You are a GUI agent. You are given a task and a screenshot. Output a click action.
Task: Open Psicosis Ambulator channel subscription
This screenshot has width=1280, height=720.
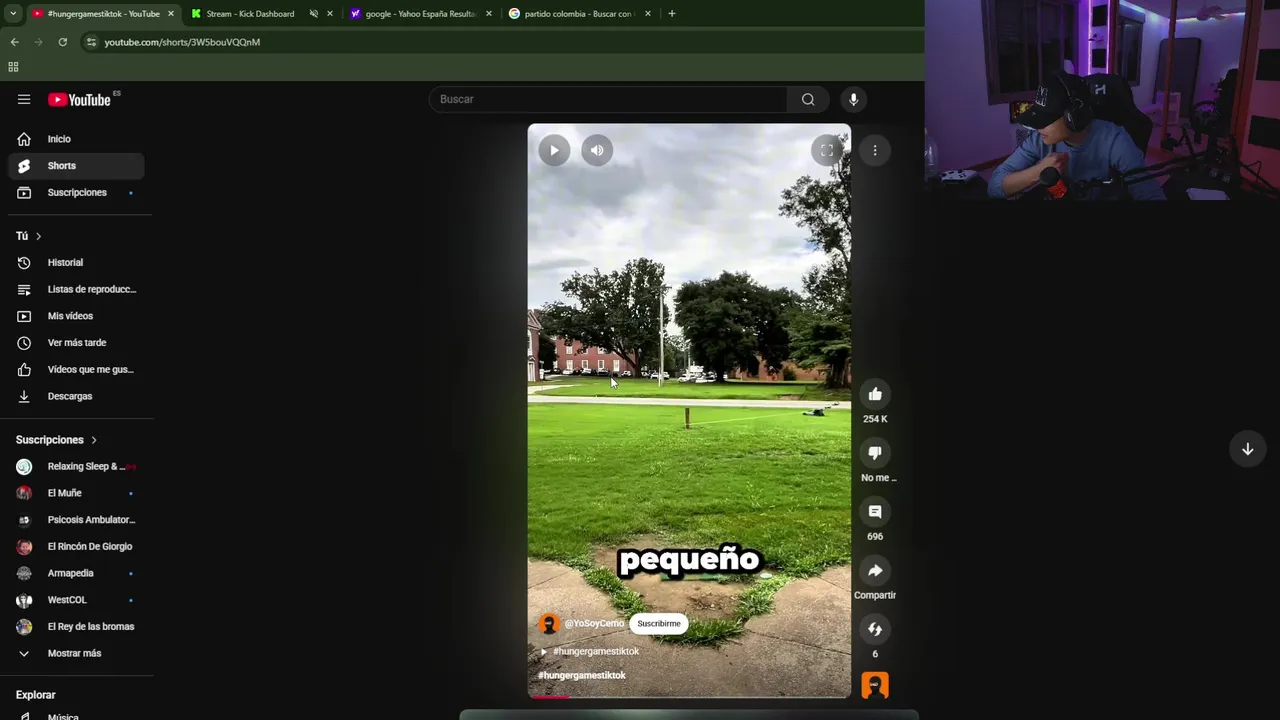coord(76,520)
